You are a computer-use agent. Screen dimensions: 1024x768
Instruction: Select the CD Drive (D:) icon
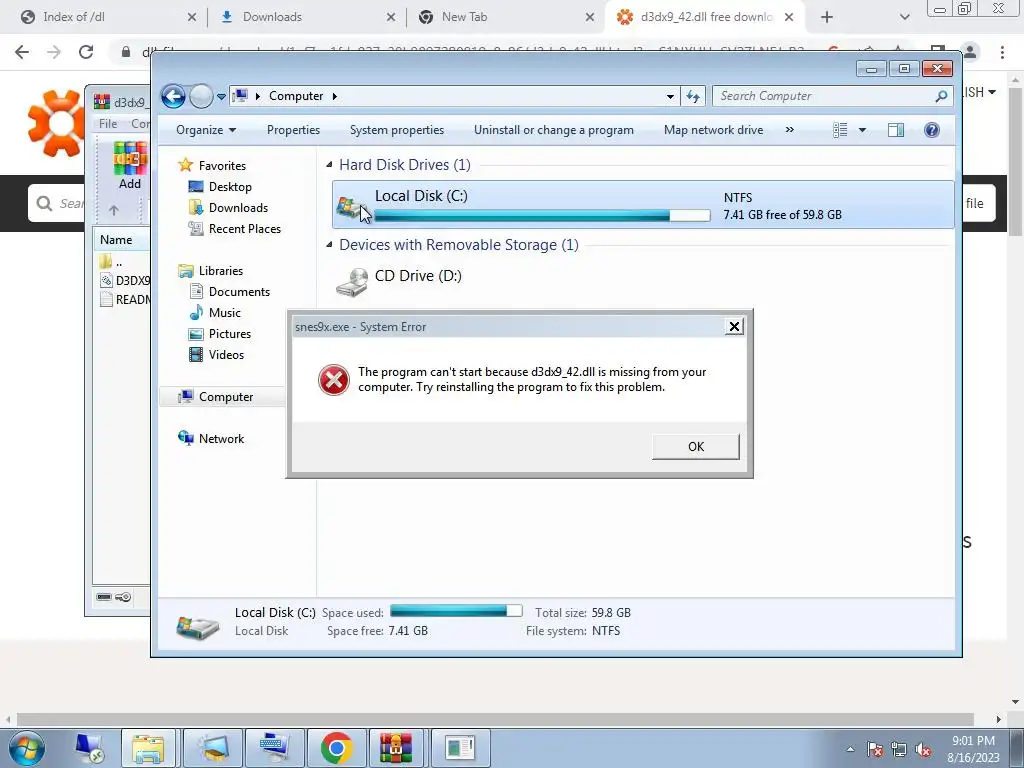coord(353,282)
